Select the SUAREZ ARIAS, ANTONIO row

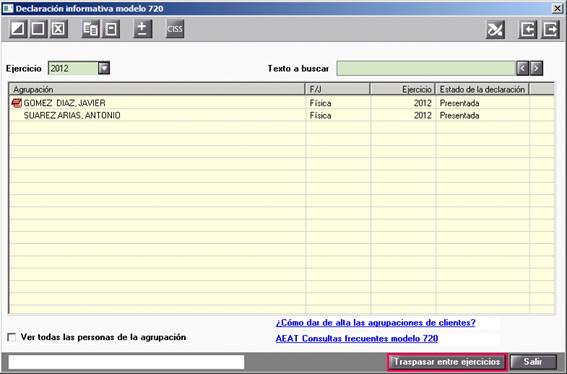pyautogui.click(x=281, y=115)
